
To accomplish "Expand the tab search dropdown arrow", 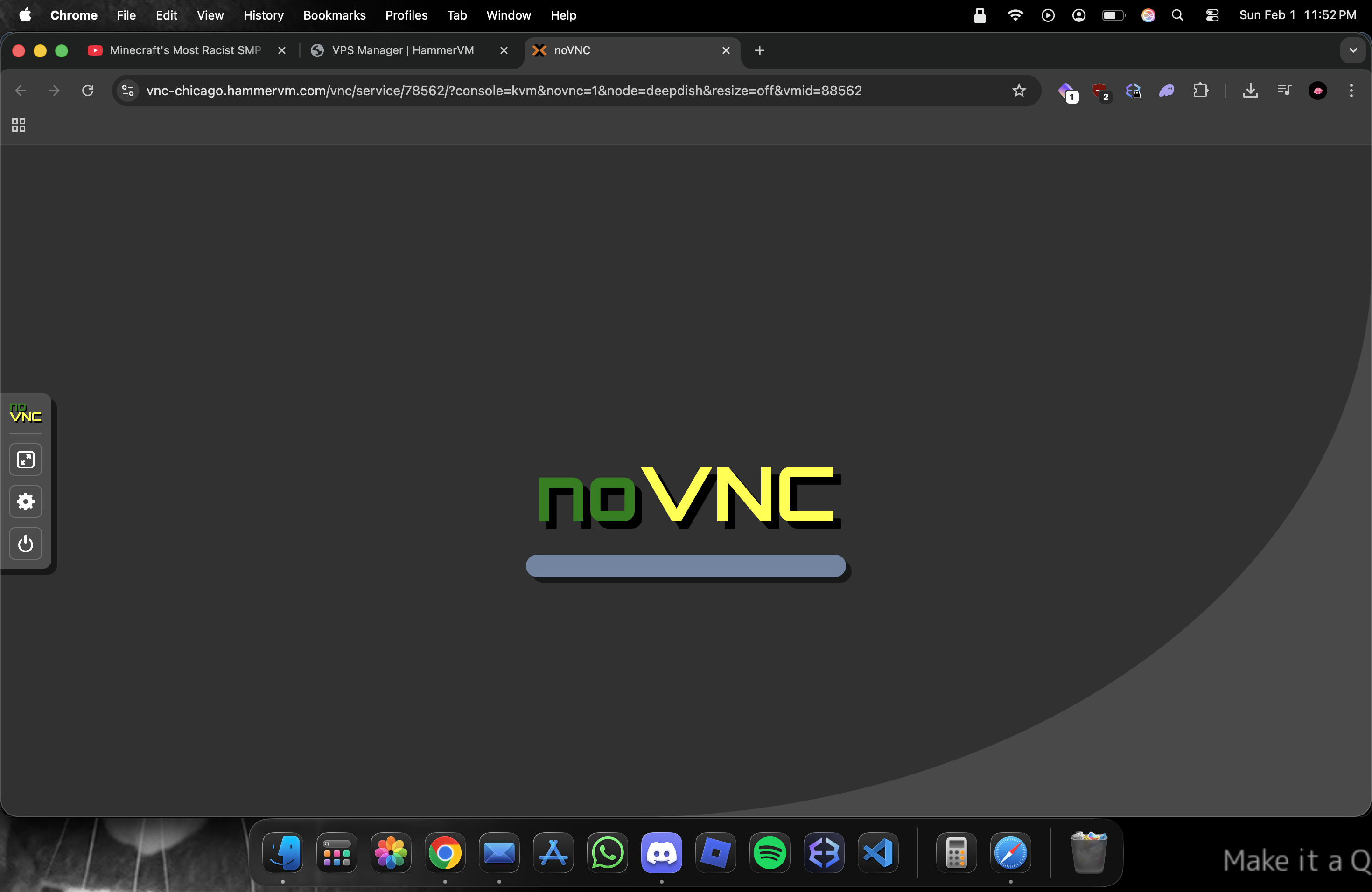I will (x=1352, y=50).
